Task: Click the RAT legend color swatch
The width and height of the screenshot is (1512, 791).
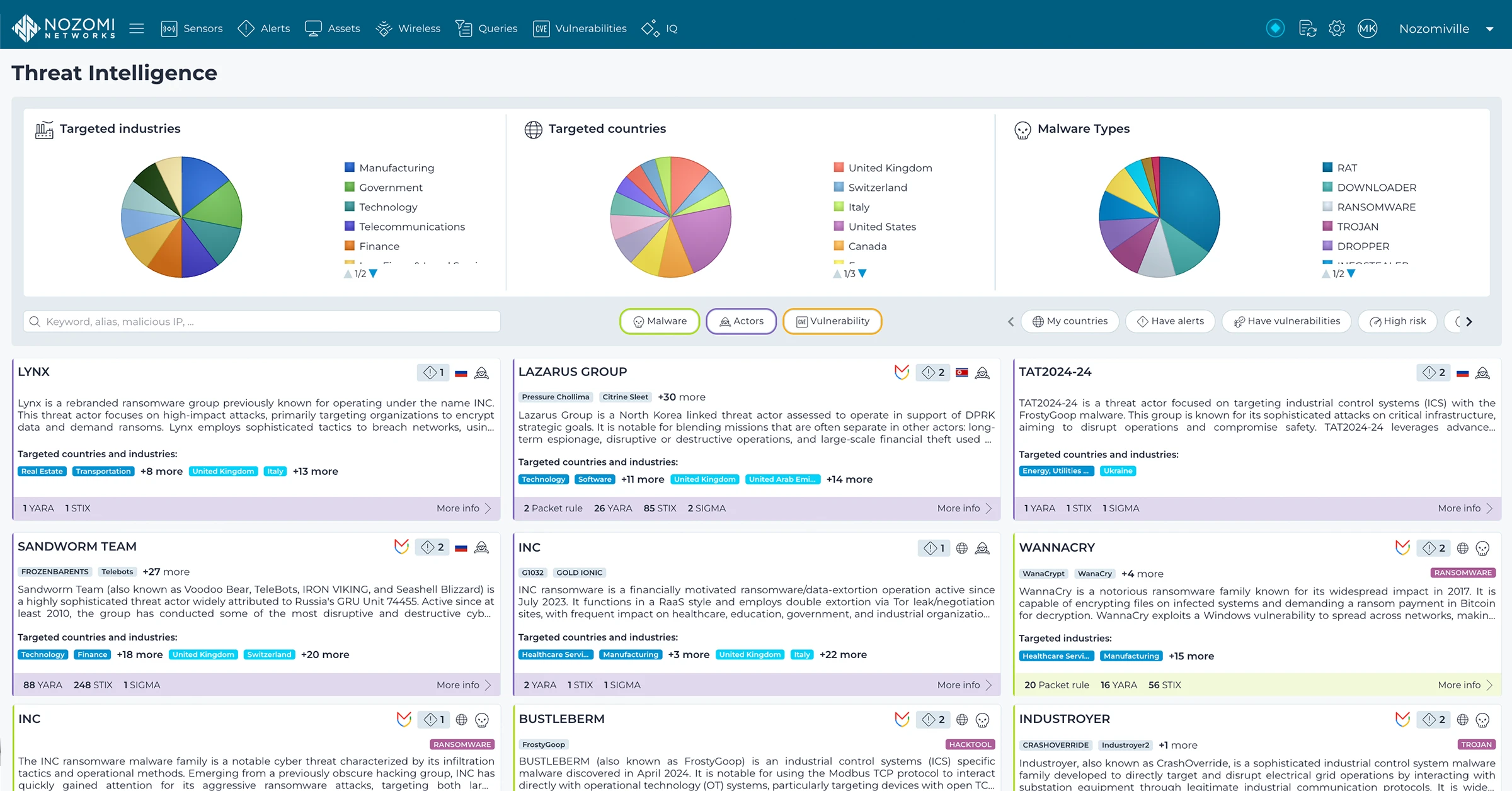Action: (1327, 168)
